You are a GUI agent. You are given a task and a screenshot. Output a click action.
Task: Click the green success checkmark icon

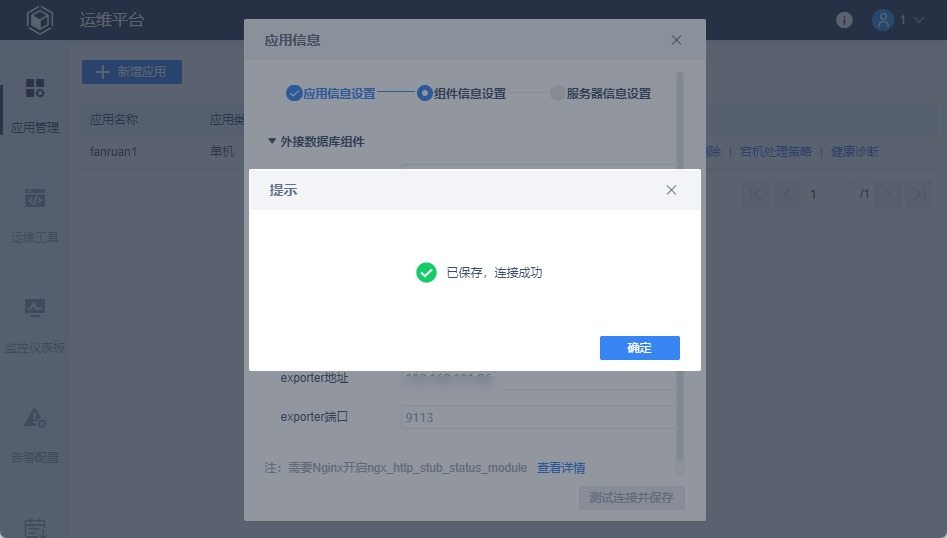point(426,273)
